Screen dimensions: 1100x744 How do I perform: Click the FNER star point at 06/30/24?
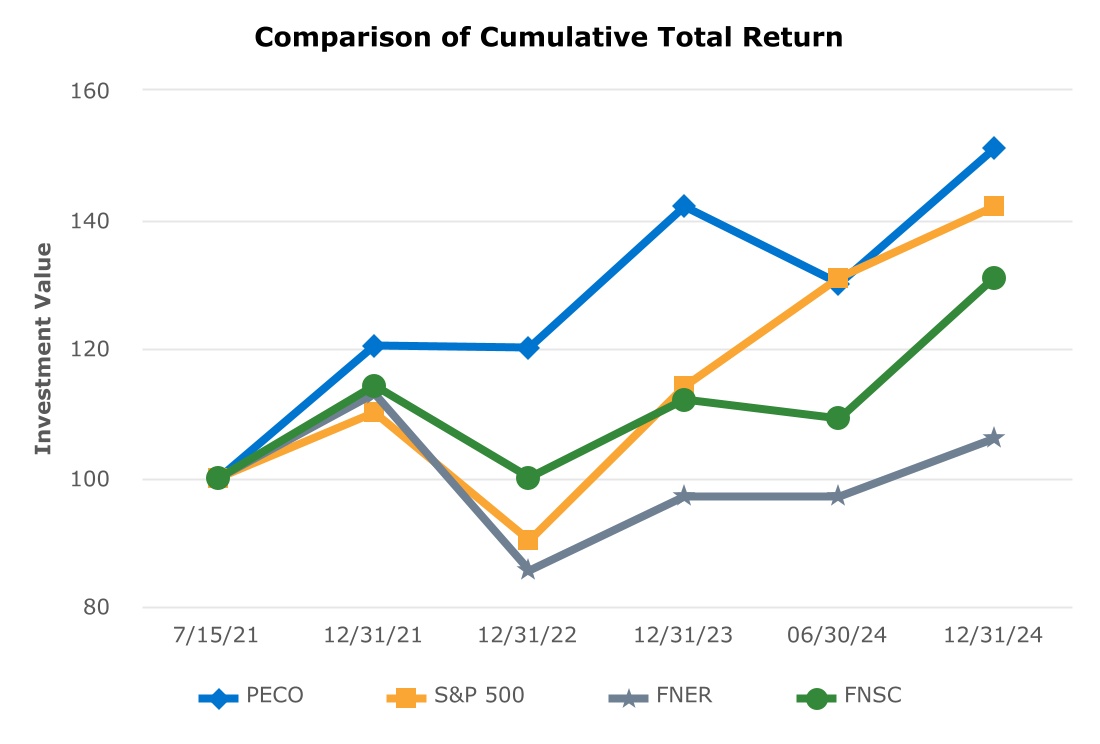point(838,496)
